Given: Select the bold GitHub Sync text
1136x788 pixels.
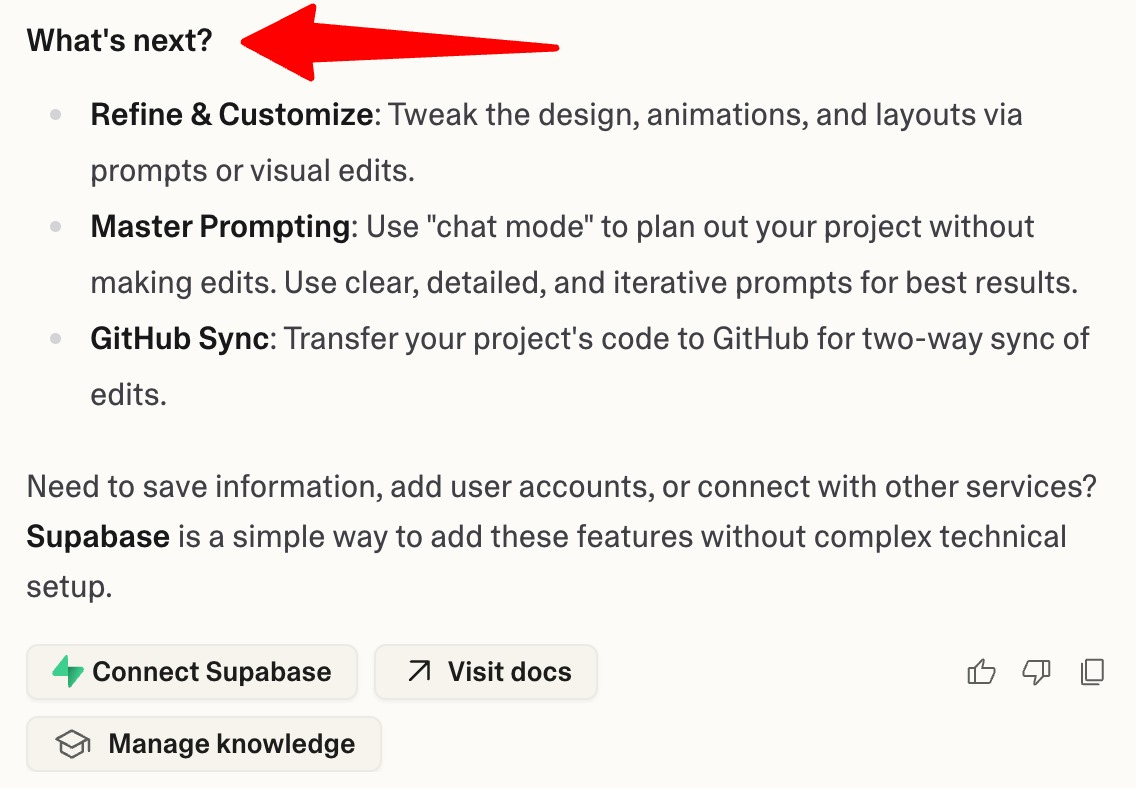Looking at the screenshot, I should pyautogui.click(x=180, y=338).
